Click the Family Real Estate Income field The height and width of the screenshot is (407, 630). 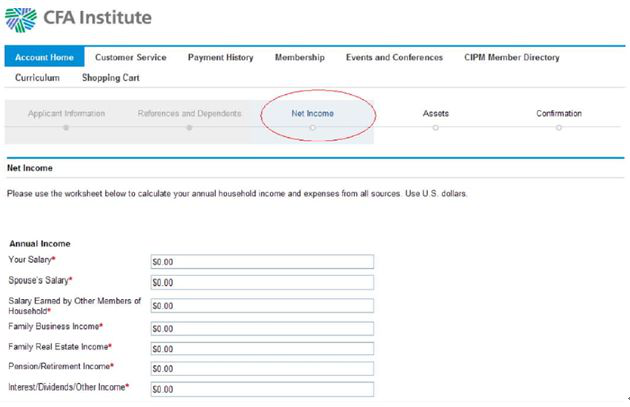[x=261, y=348]
